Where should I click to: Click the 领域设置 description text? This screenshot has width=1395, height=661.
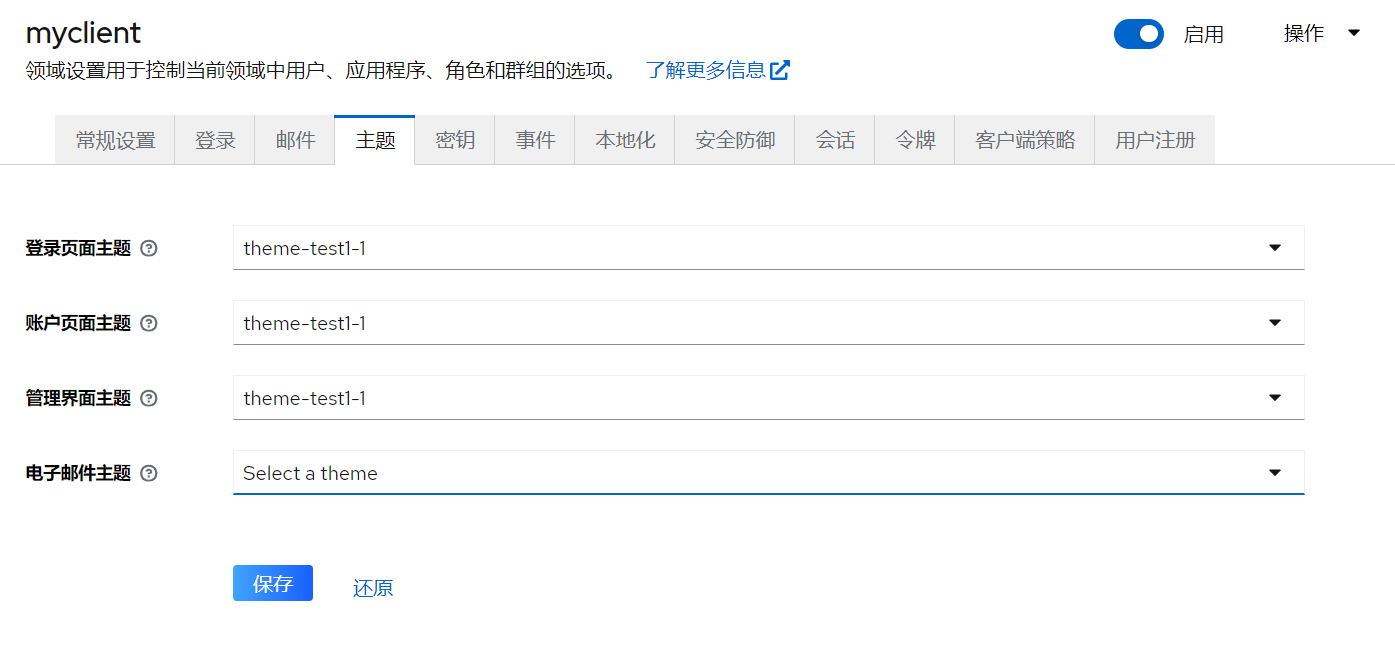pos(323,71)
